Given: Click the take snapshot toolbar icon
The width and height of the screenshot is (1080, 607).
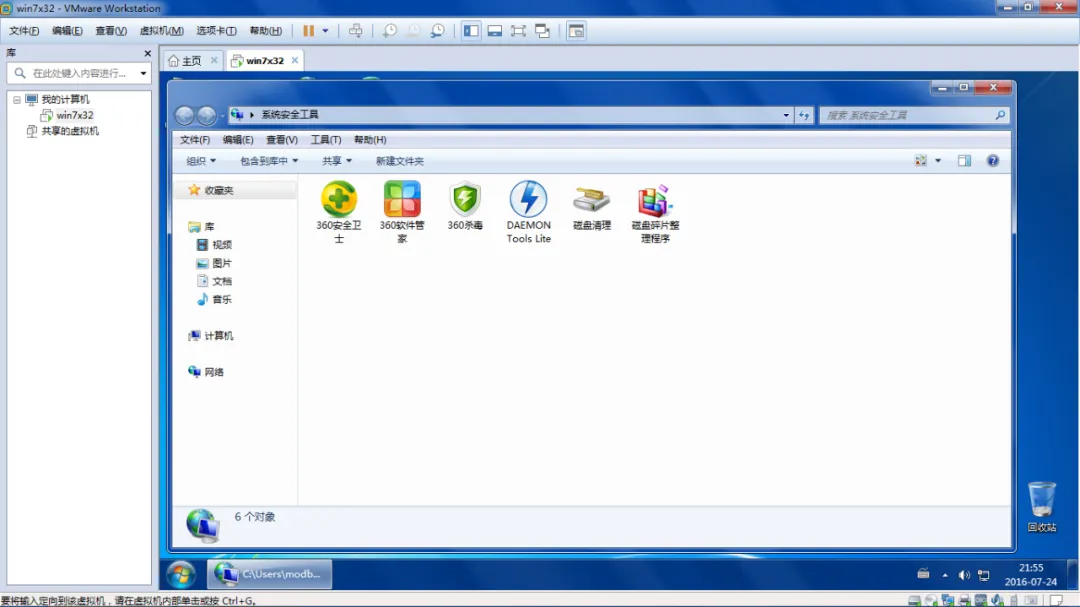Looking at the screenshot, I should coord(390,30).
